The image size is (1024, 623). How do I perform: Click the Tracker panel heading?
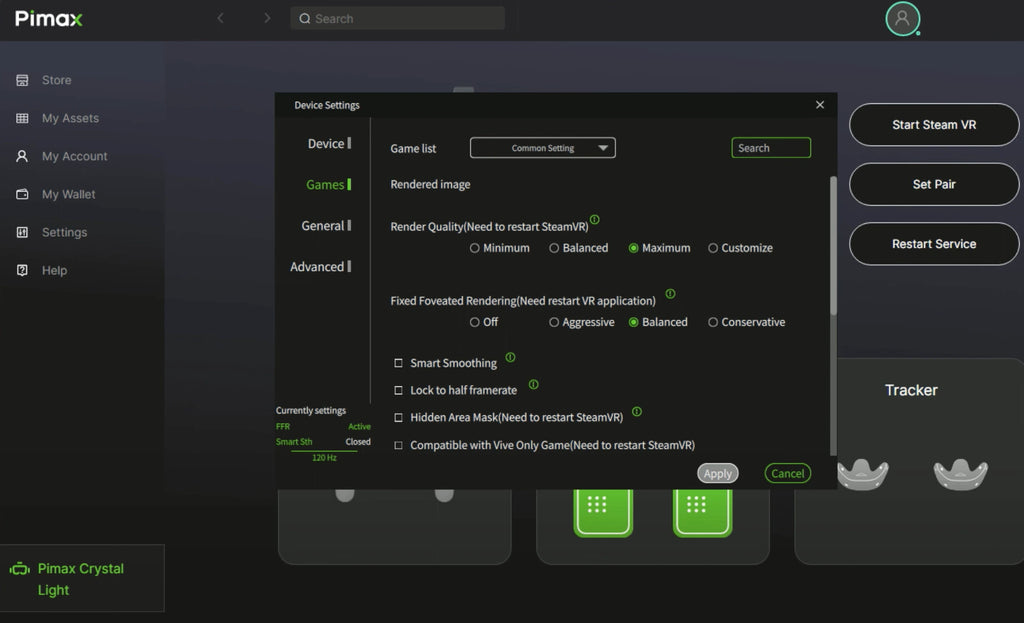911,390
